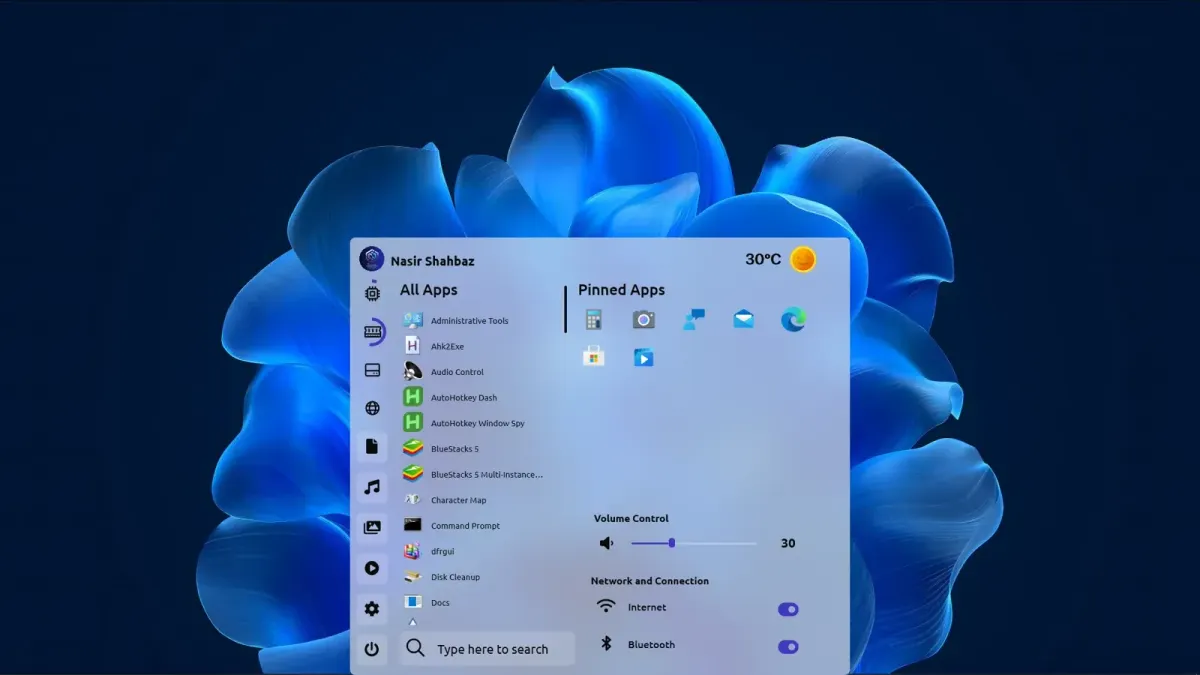Click the volume value 30

click(788, 543)
